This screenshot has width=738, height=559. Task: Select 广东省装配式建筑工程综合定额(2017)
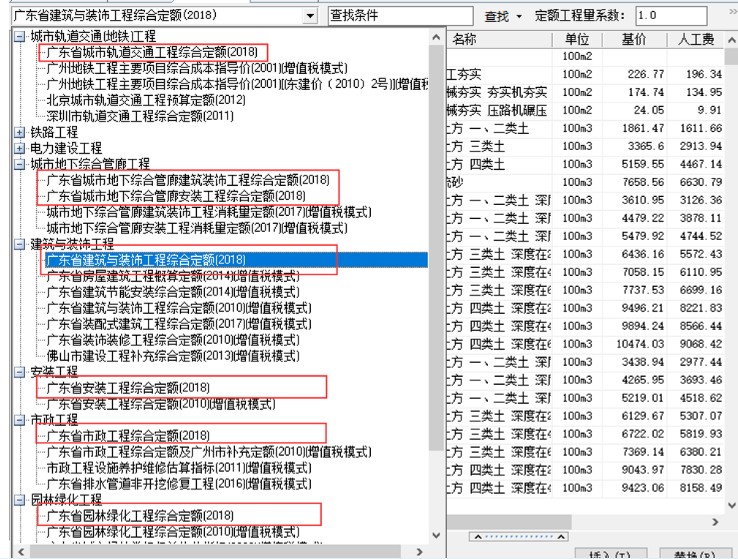coord(179,324)
